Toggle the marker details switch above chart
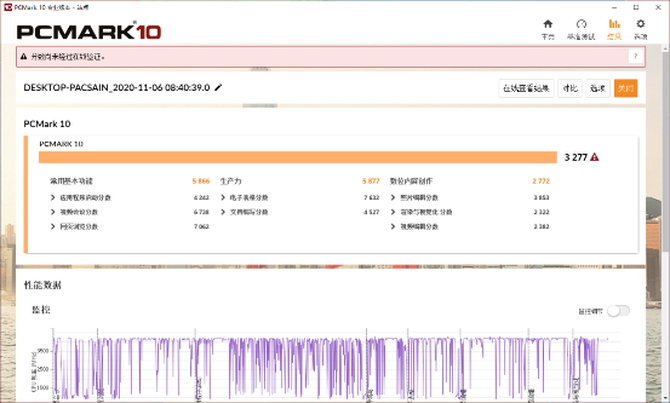This screenshot has height=403, width=670. pos(618,311)
